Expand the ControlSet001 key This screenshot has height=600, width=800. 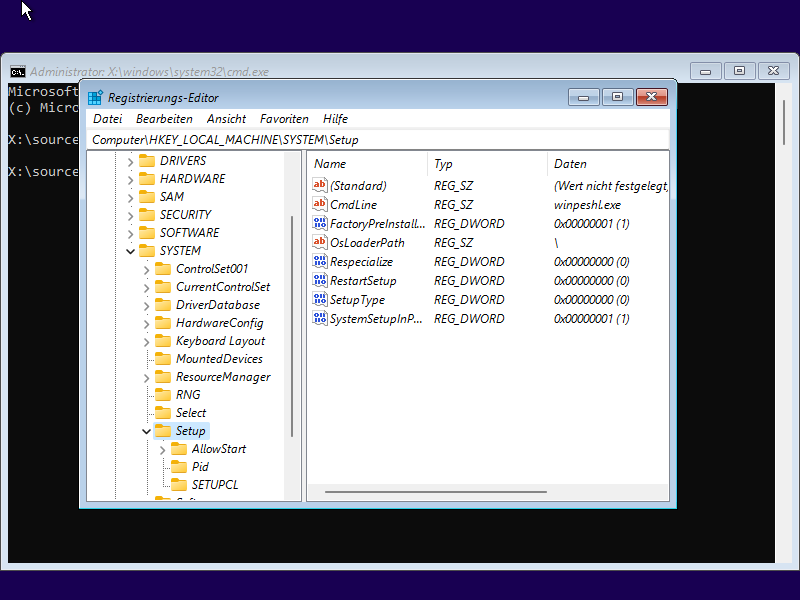(x=147, y=269)
